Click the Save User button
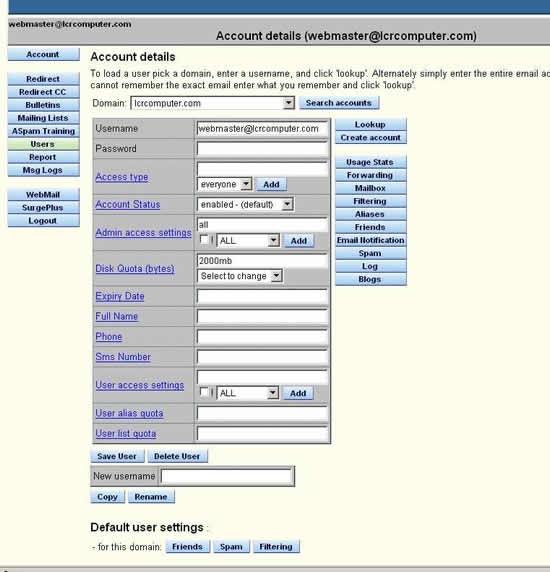 117,456
